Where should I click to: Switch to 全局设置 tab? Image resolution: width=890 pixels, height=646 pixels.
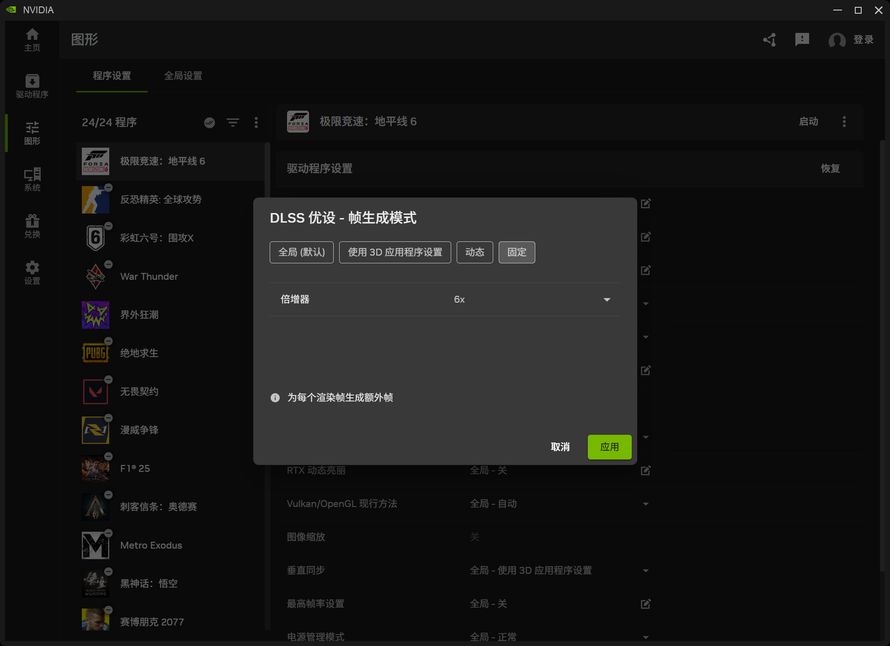[x=183, y=75]
